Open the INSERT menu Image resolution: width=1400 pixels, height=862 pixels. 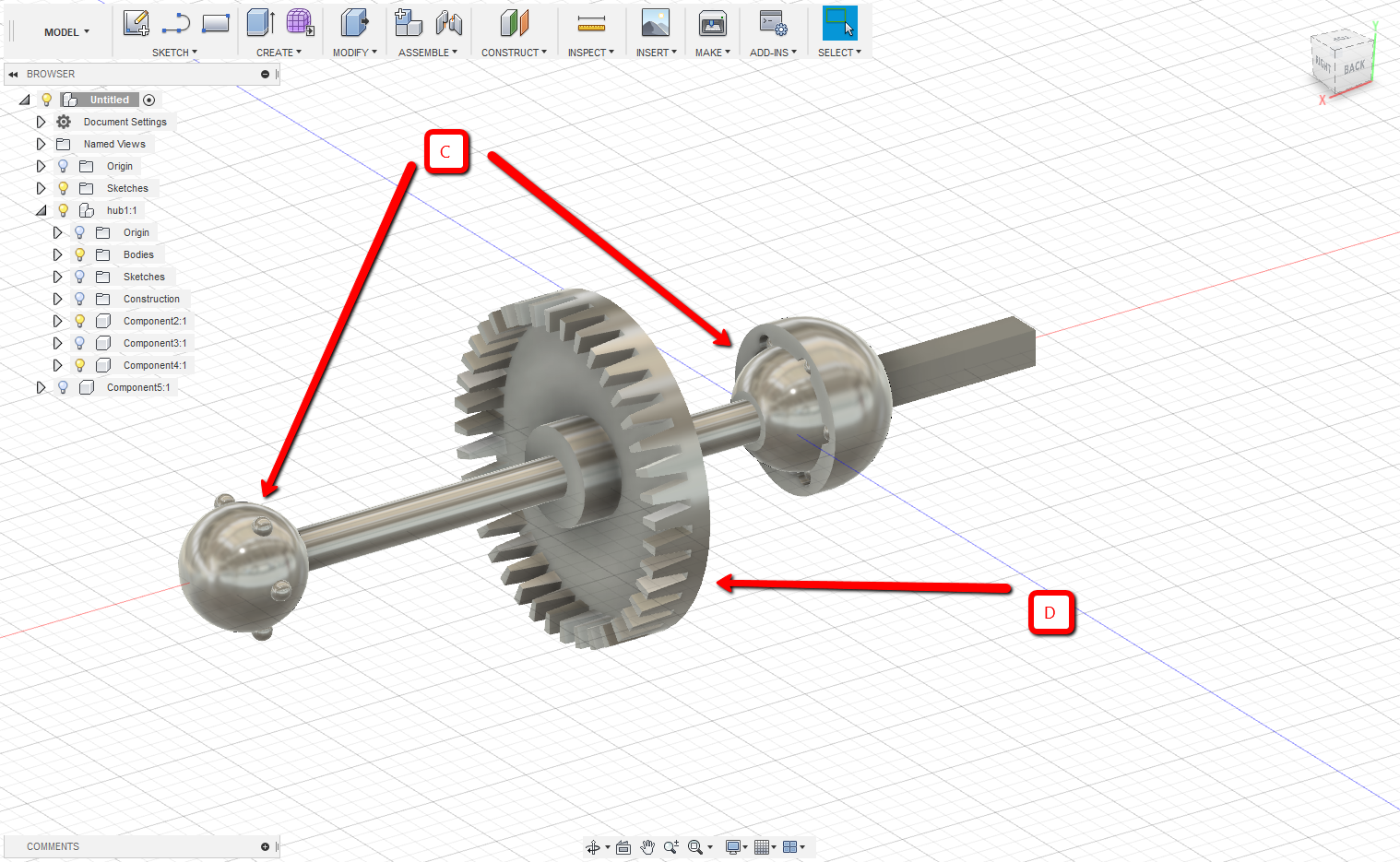(657, 53)
